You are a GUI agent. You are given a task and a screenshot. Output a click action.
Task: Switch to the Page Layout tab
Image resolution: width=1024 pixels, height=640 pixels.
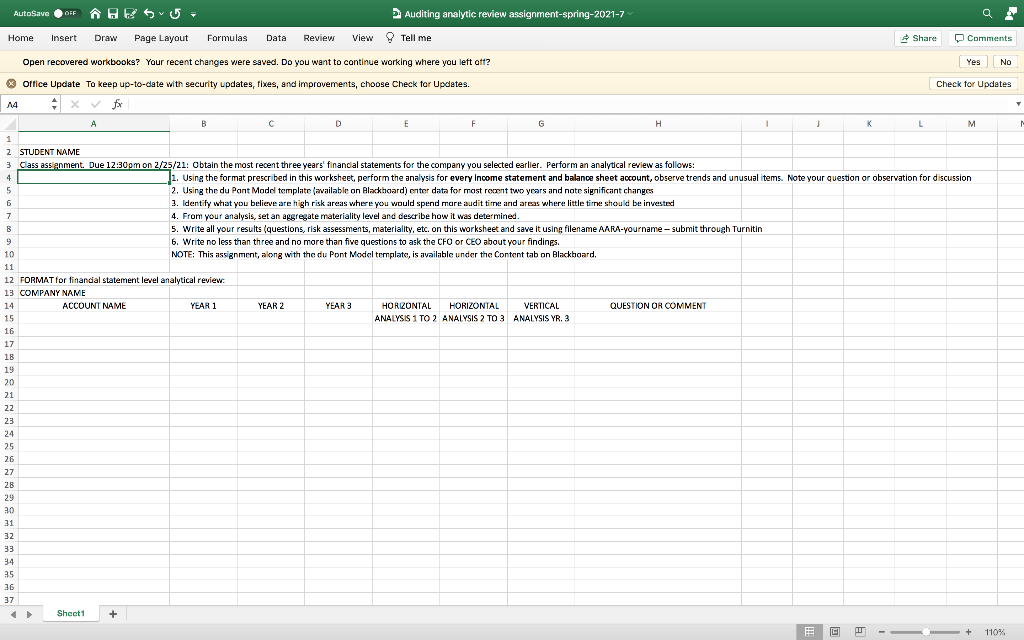click(x=161, y=38)
